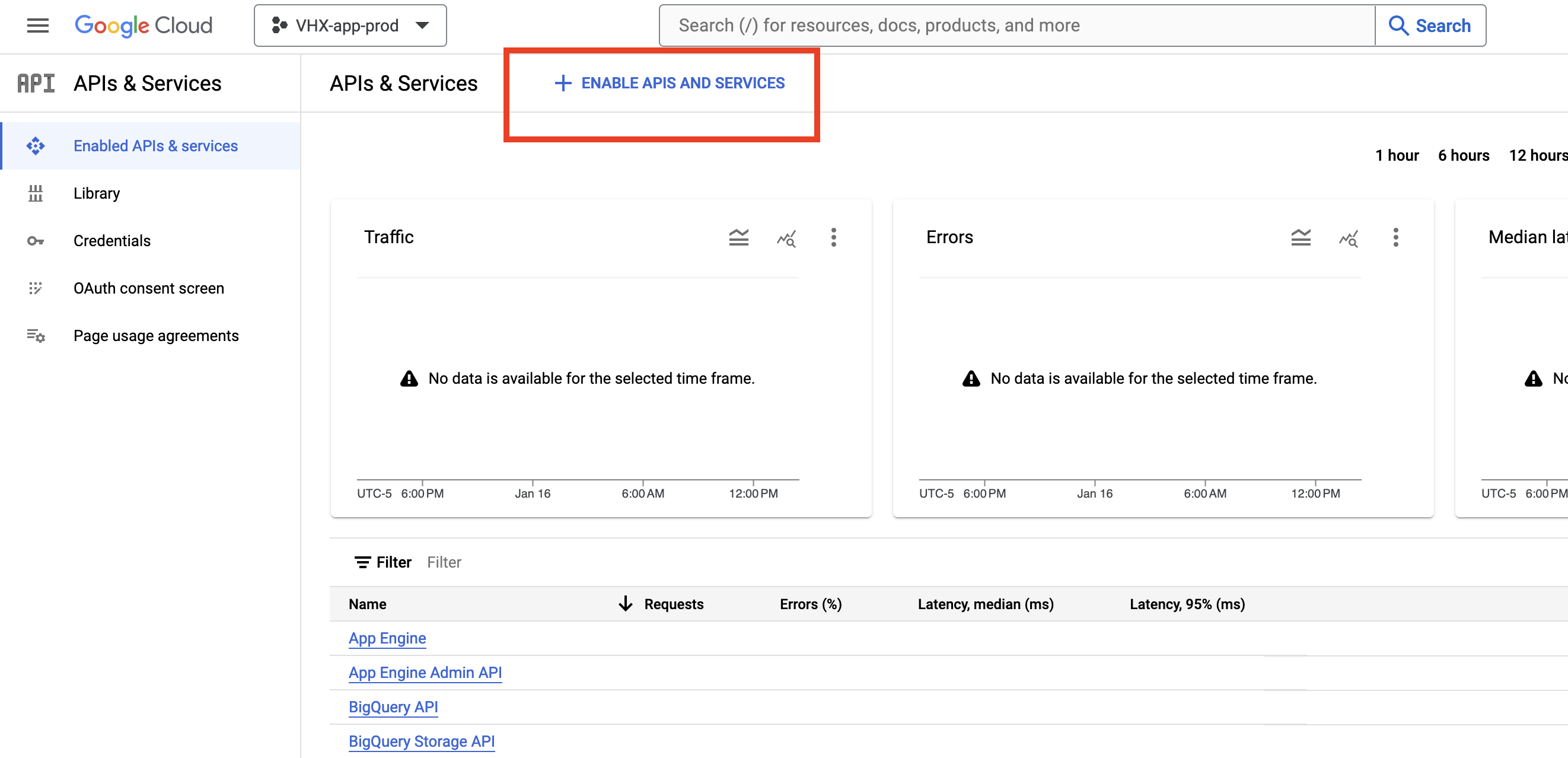Sort by Latency, median (ms) column
Screen dimensions: 1568x758
pos(986,604)
